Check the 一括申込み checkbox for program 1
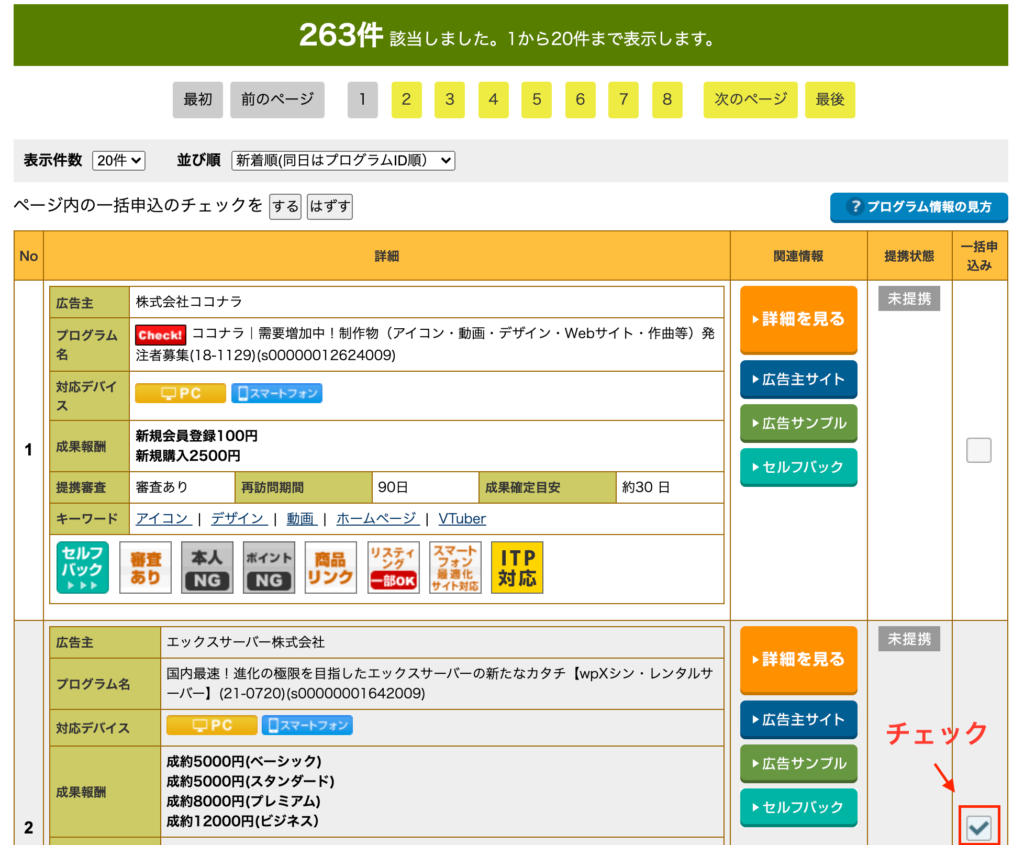 pos(978,451)
